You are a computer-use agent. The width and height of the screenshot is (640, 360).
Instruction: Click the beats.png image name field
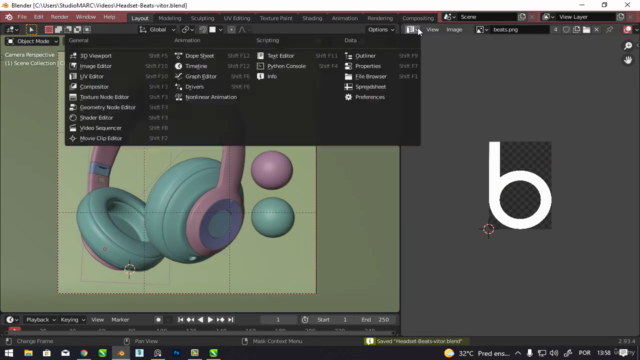click(519, 29)
